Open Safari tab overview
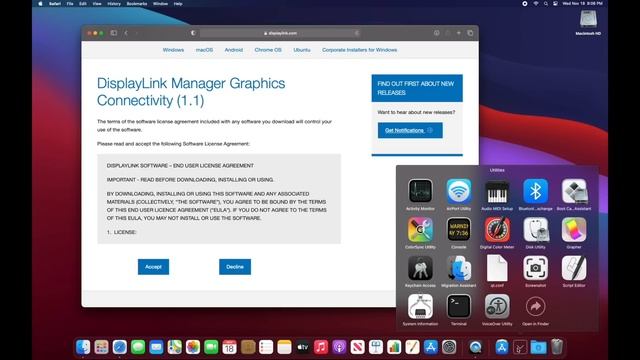 [470, 33]
